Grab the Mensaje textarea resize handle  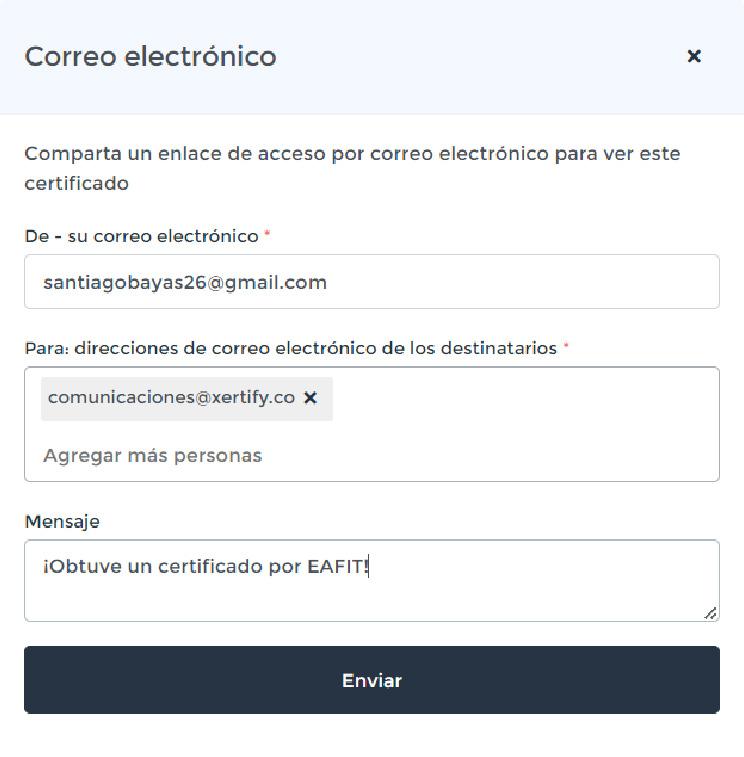coord(710,613)
